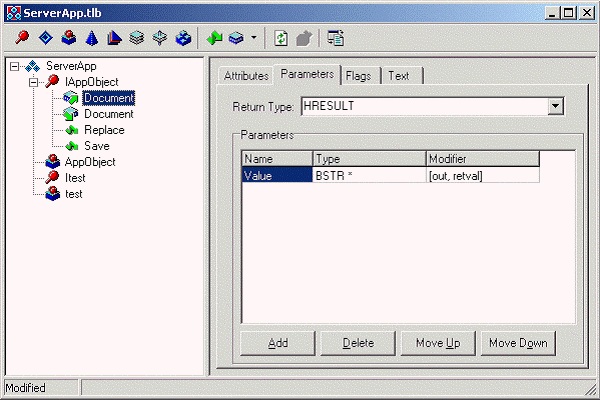This screenshot has height=400, width=600.
Task: Select the AppObject CoClass in tree
Action: coord(89,162)
